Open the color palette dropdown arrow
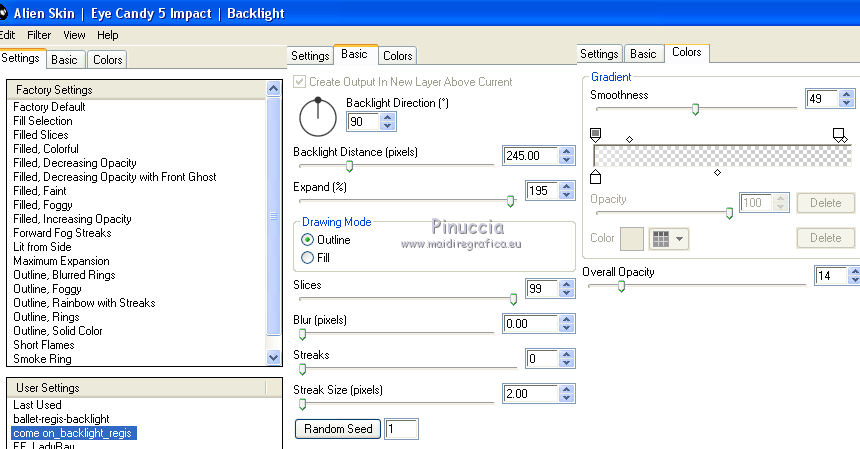The height and width of the screenshot is (449, 860). click(x=680, y=239)
